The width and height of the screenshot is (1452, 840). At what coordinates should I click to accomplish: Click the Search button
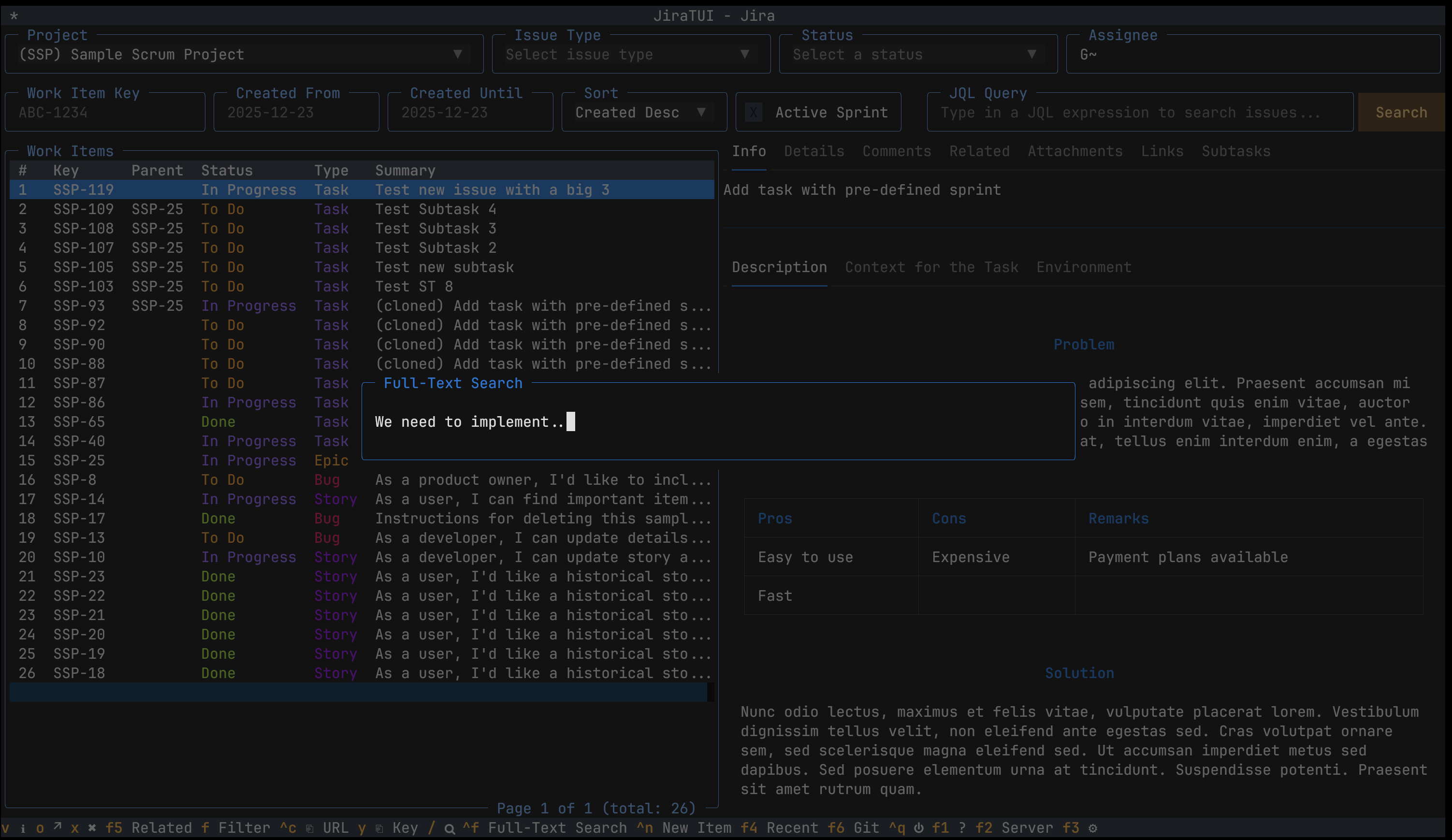click(1401, 112)
